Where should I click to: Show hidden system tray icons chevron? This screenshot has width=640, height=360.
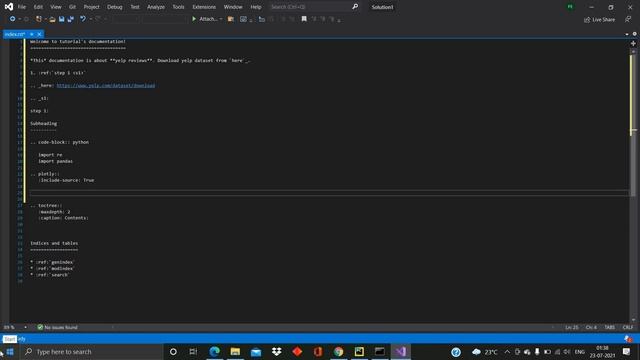[507, 352]
